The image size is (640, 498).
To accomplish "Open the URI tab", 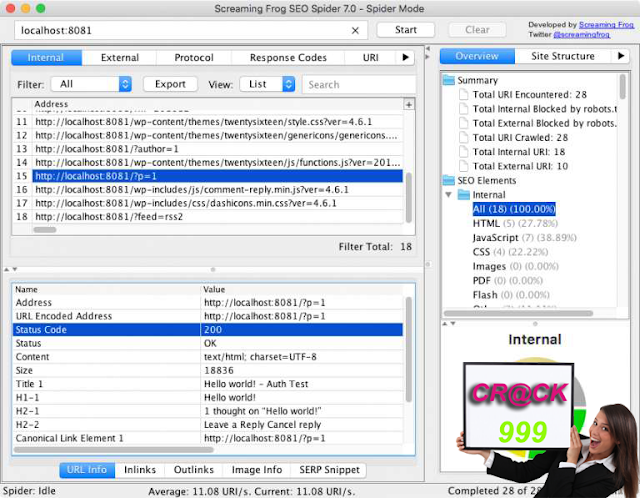I will point(371,58).
